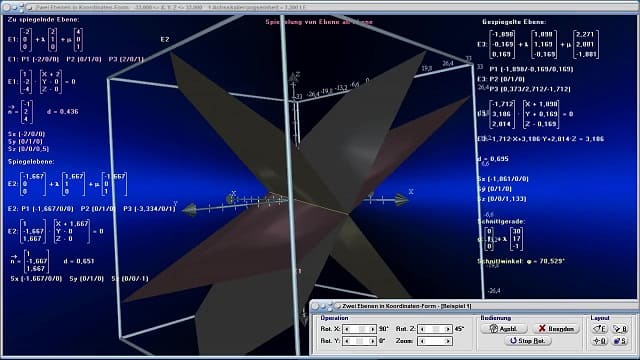Click right arrow of Rot. Z scrollbar
This screenshot has width=640, height=360.
tap(448, 329)
